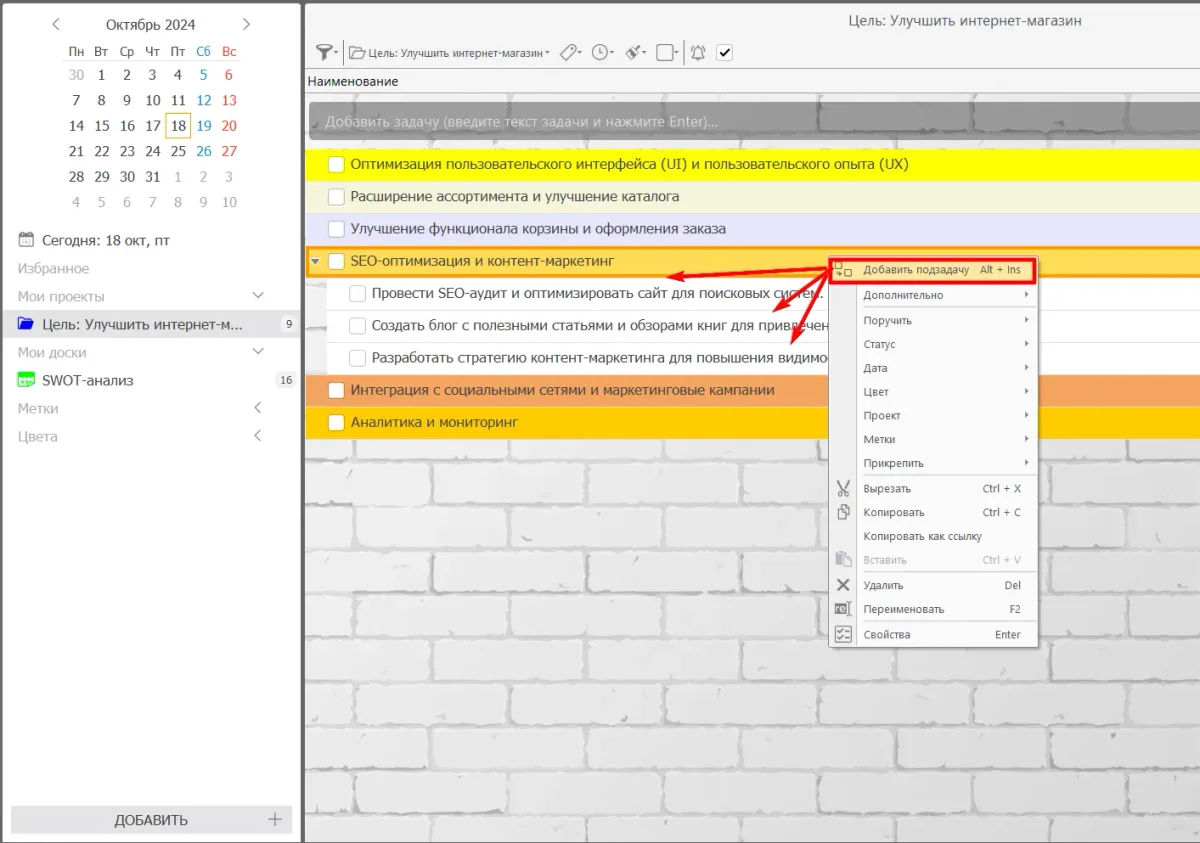The image size is (1200, 843).
Task: Click the scissors icon for Вырезать
Action: [x=843, y=489]
